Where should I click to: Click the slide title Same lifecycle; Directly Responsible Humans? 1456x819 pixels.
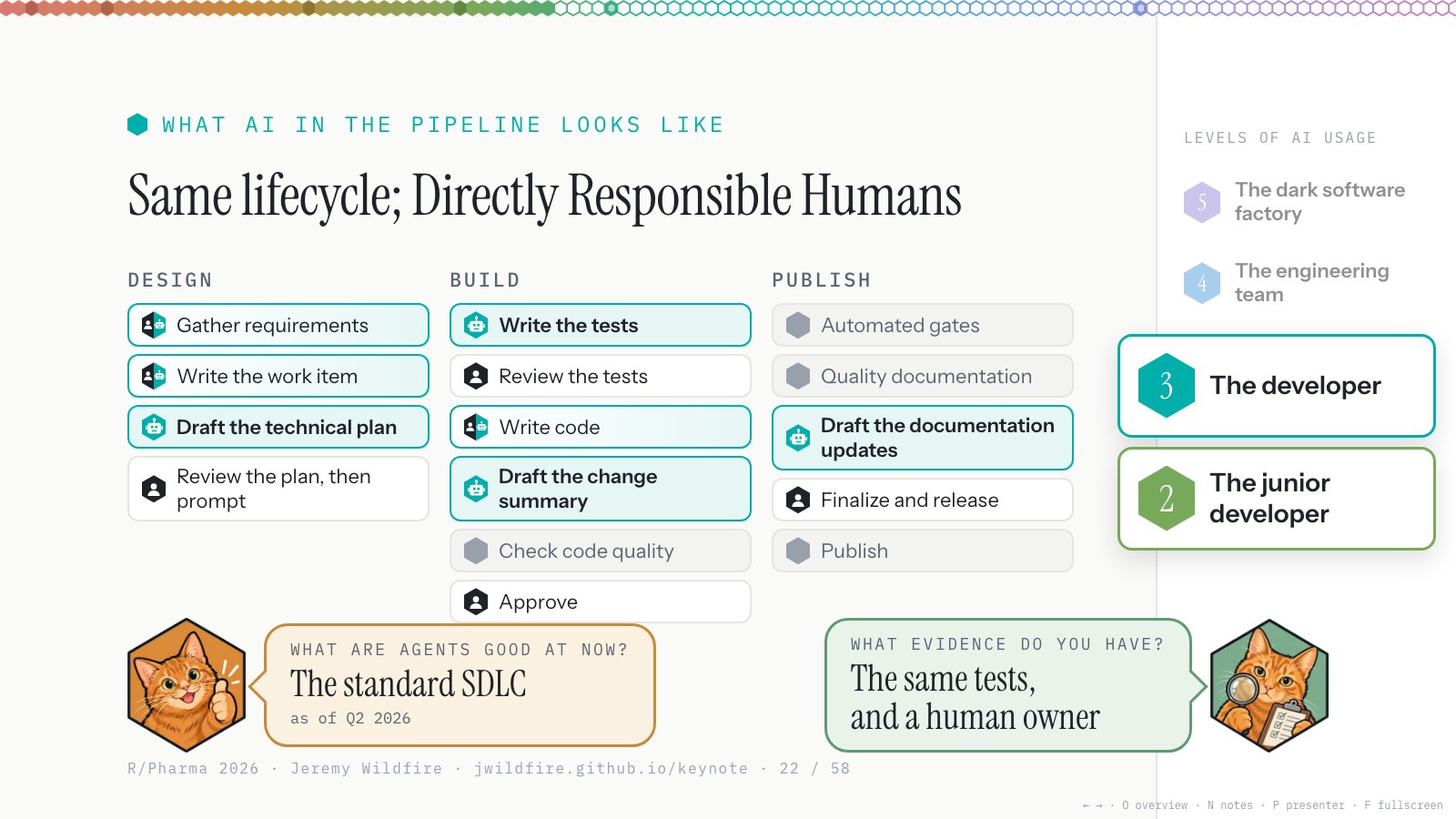click(x=544, y=195)
